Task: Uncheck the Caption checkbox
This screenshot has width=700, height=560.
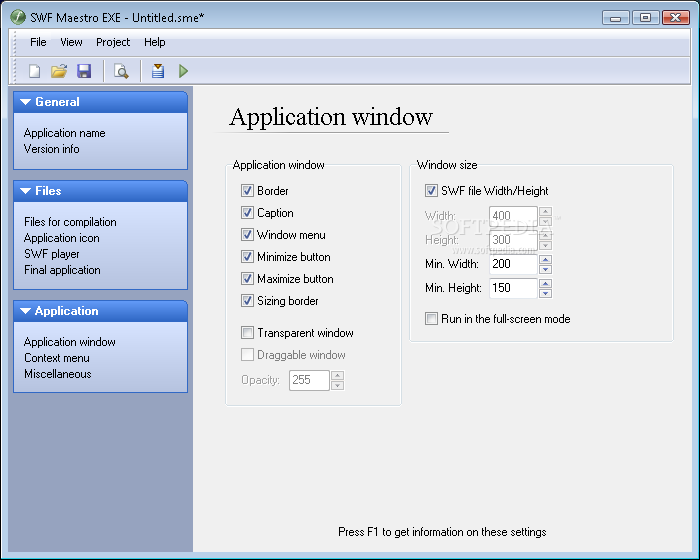Action: coord(247,213)
